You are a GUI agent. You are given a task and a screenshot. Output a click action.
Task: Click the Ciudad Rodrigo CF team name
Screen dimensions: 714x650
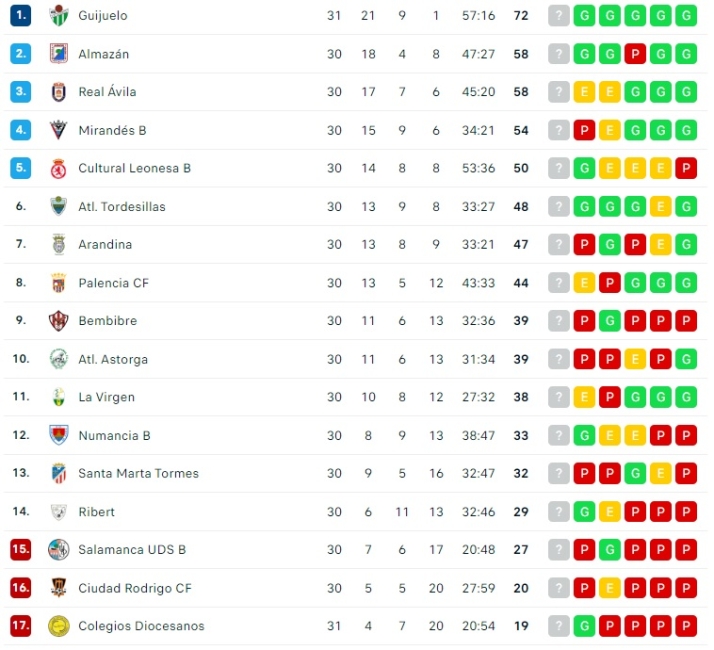134,588
